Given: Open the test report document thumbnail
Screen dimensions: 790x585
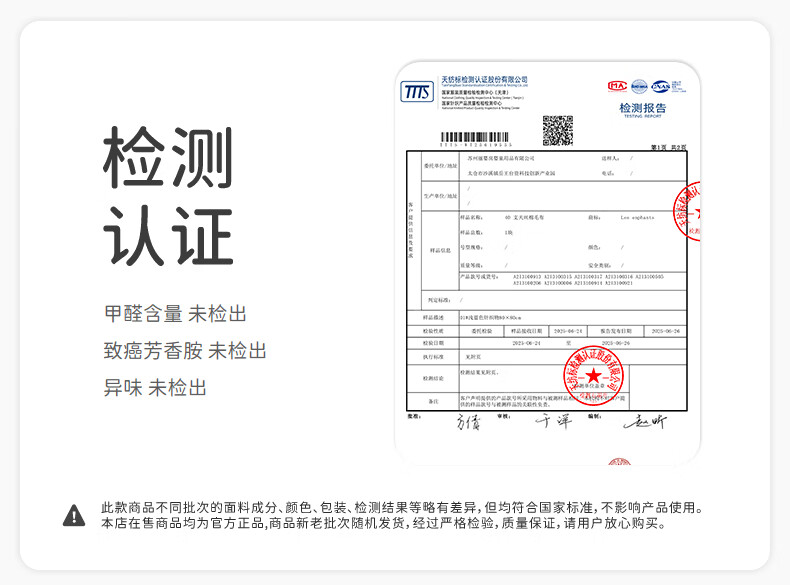Looking at the screenshot, I should tap(548, 263).
